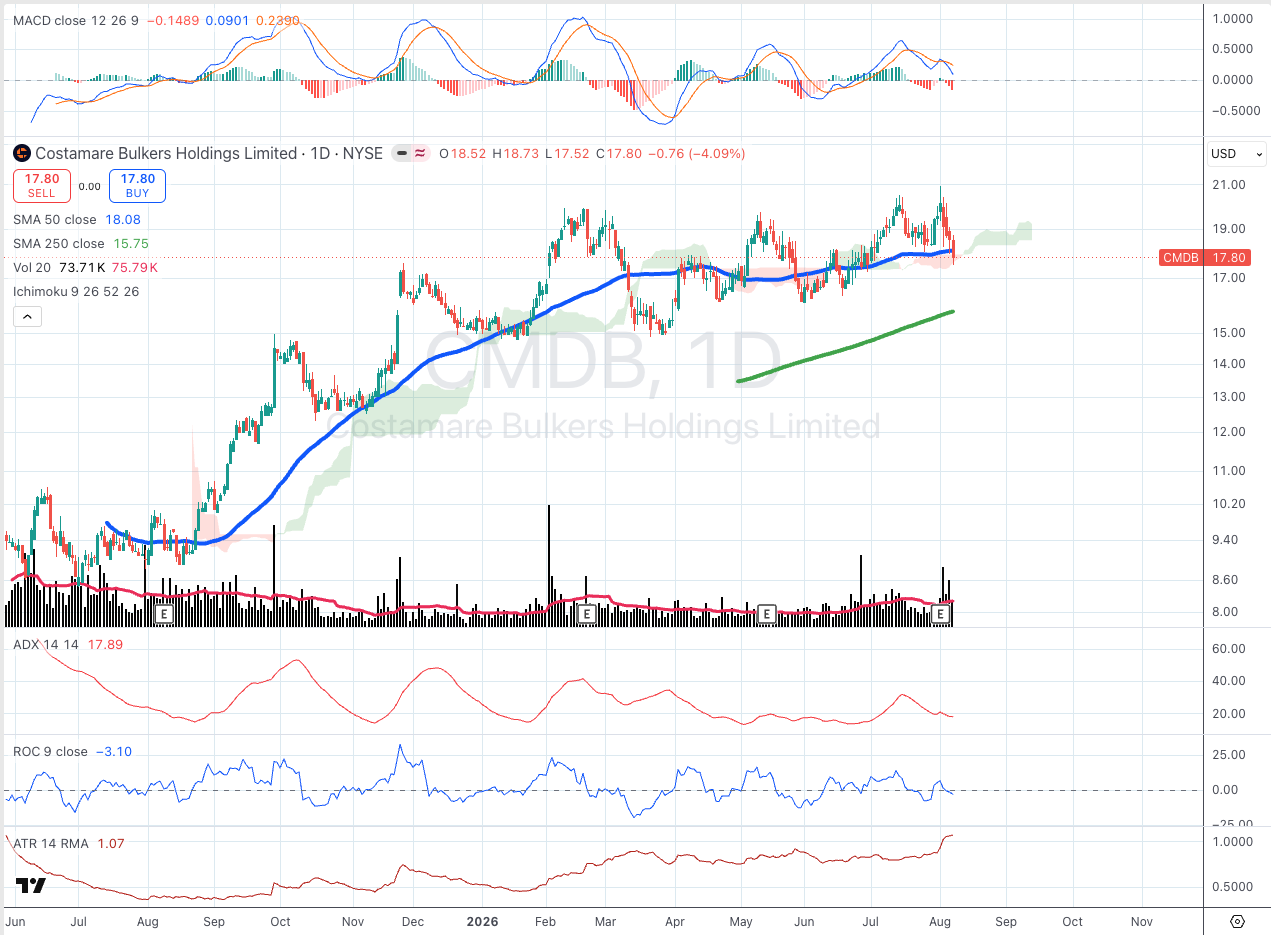Click the earnings E marker near August 2025

point(165,613)
